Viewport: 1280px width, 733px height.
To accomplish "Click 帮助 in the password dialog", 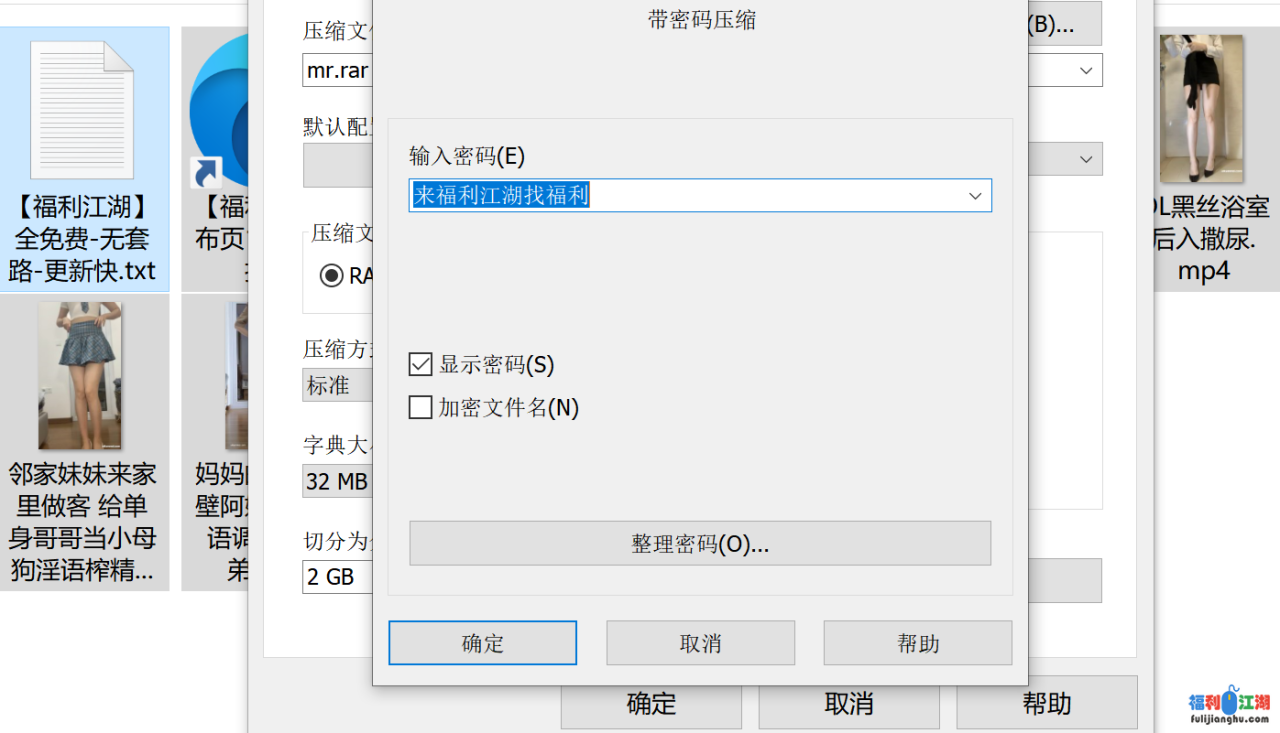I will (x=917, y=643).
